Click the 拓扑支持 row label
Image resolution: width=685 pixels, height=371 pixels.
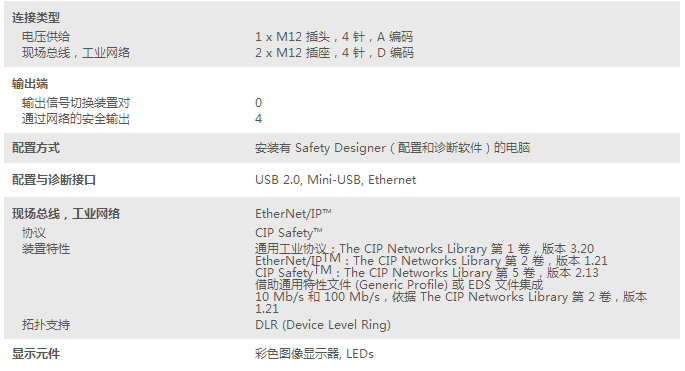tap(46, 325)
